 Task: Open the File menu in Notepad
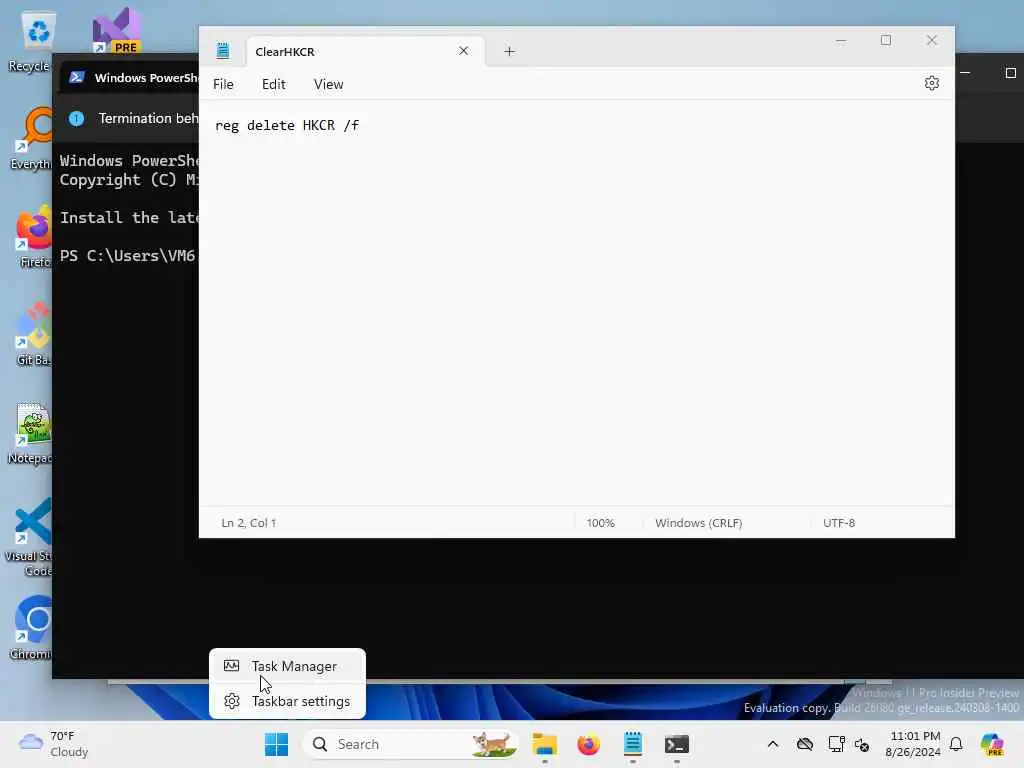pyautogui.click(x=223, y=84)
